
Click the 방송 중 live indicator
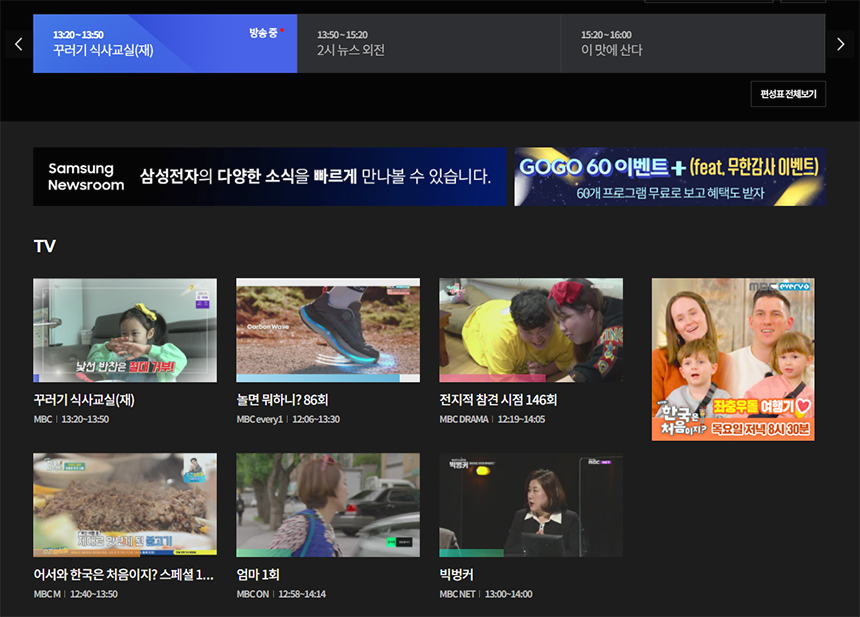(267, 33)
